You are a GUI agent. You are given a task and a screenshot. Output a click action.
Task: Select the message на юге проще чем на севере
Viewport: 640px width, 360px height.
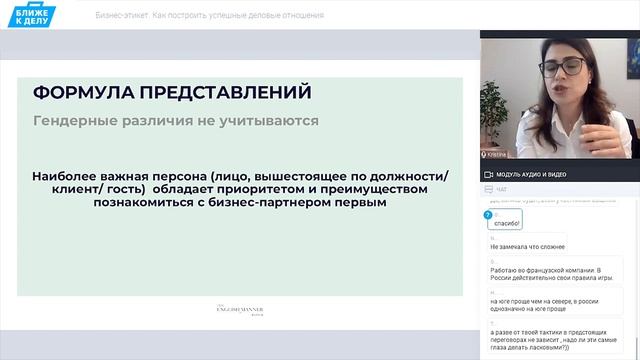[x=555, y=301]
